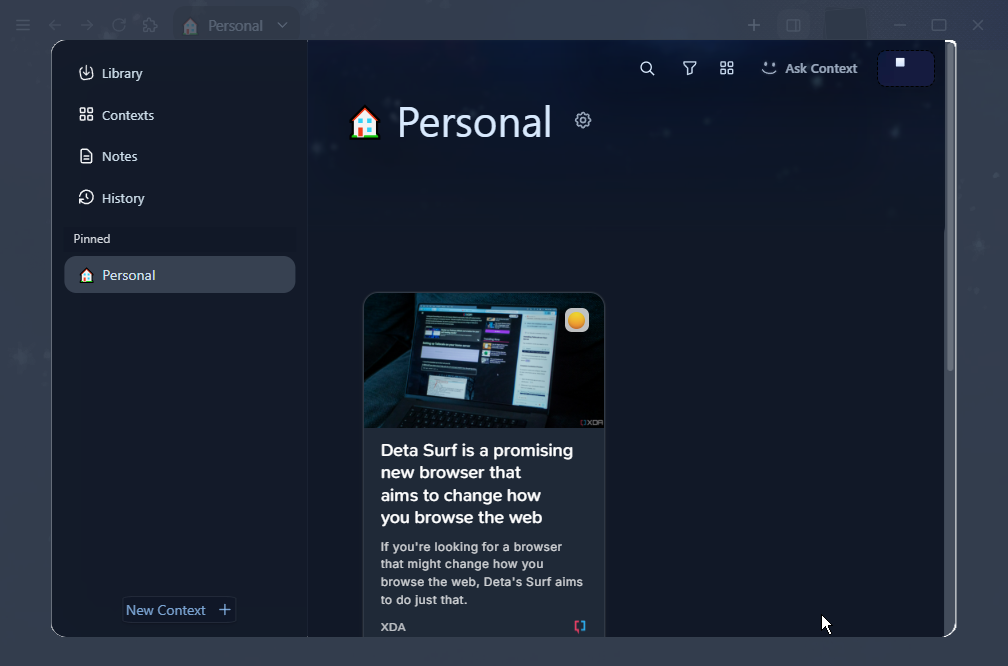This screenshot has height=666, width=1008.
Task: Create a New Context
Action: click(179, 609)
